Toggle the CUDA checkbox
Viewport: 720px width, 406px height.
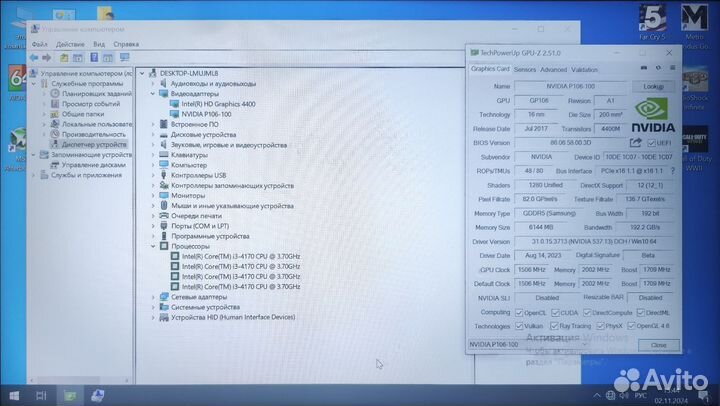pos(555,313)
